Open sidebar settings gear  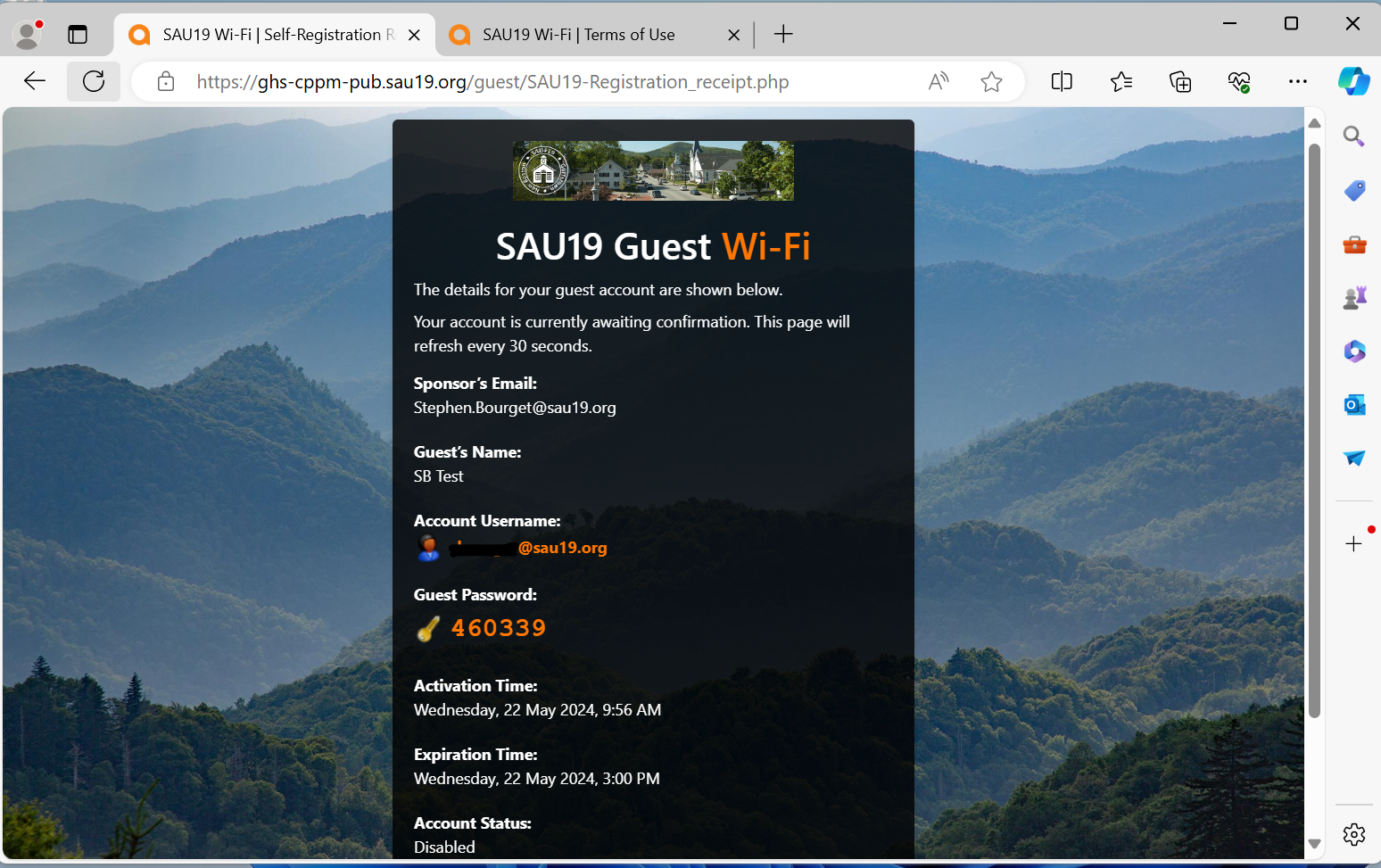click(x=1354, y=834)
